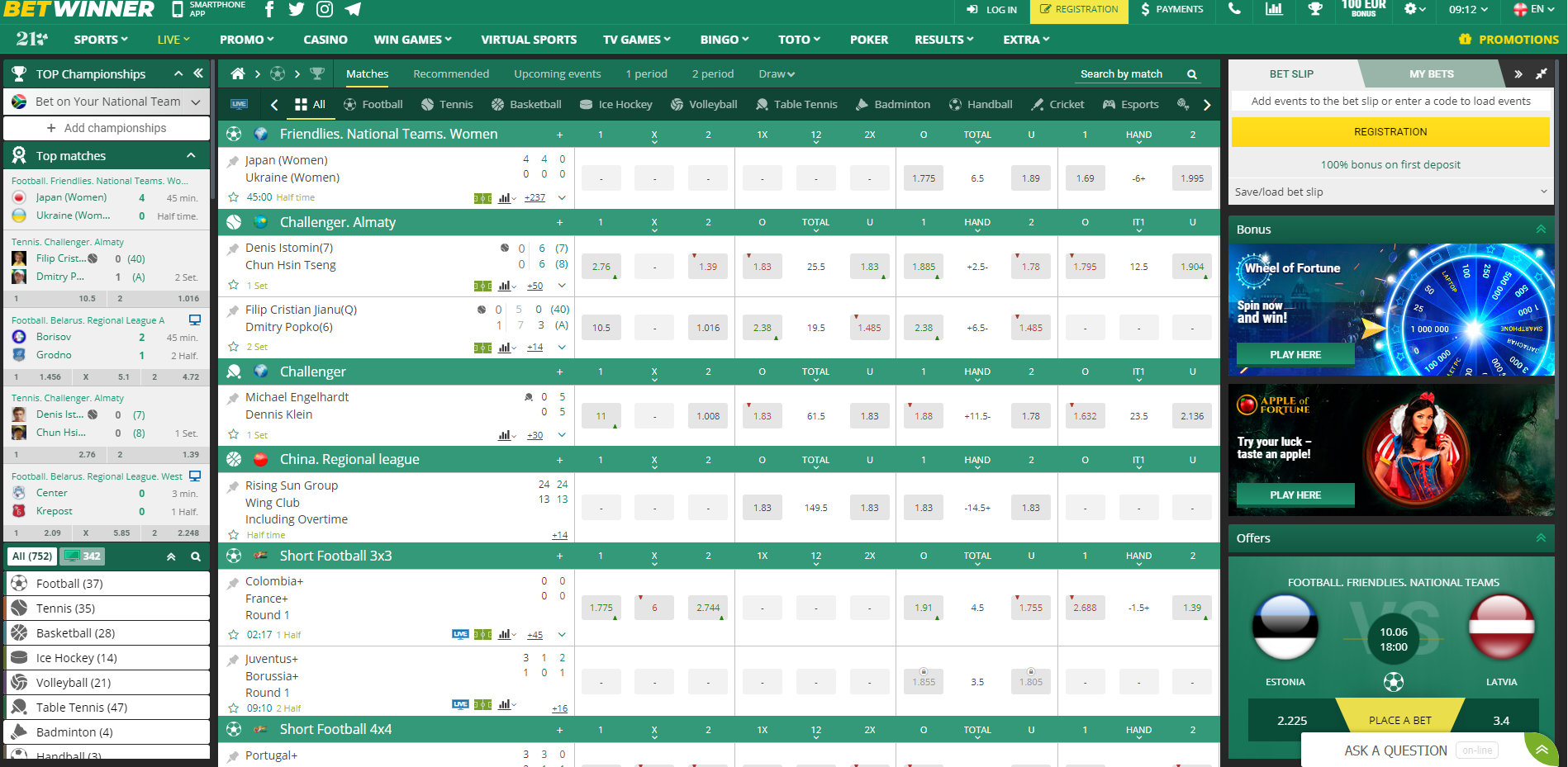Pin the Denis Istomin match
Viewport: 1568px width, 767px height.
tap(233, 249)
